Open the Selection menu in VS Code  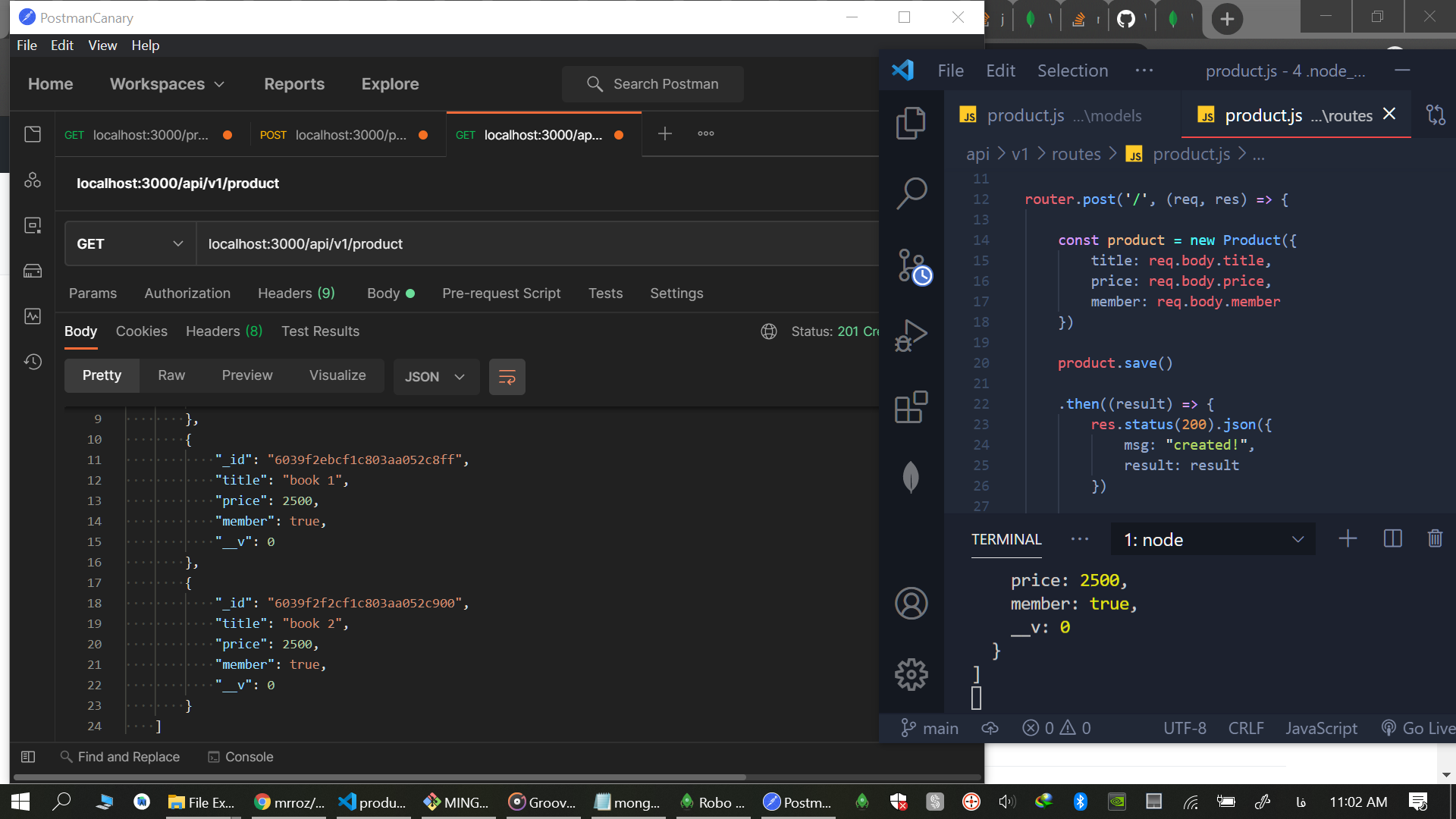(1072, 70)
